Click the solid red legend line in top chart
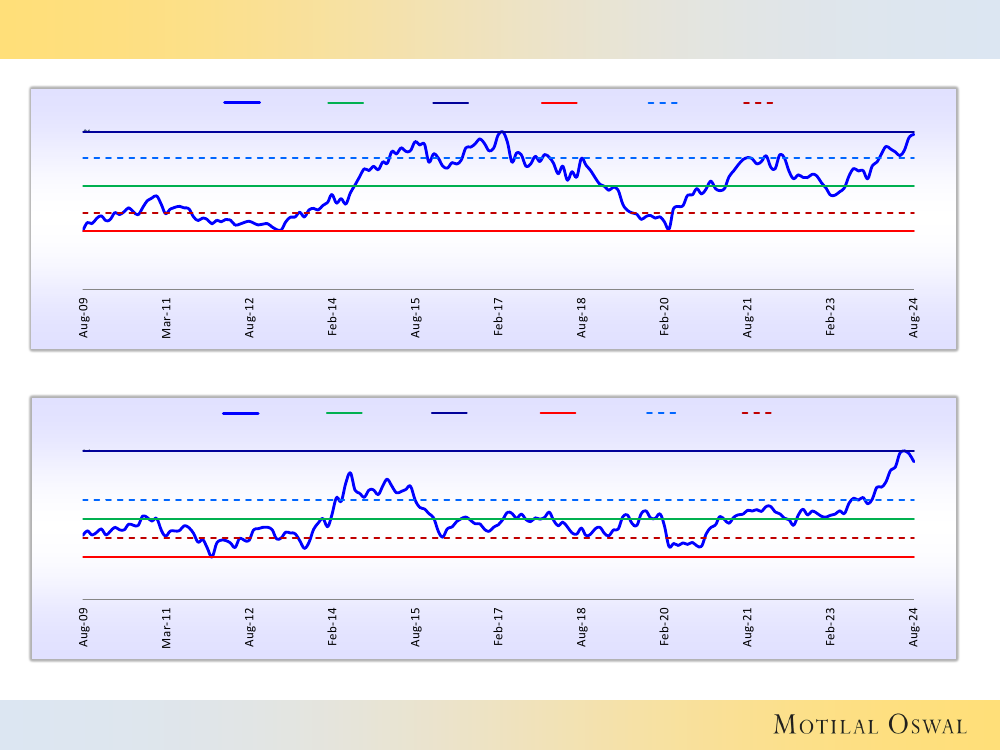The width and height of the screenshot is (1000, 750). (558, 102)
